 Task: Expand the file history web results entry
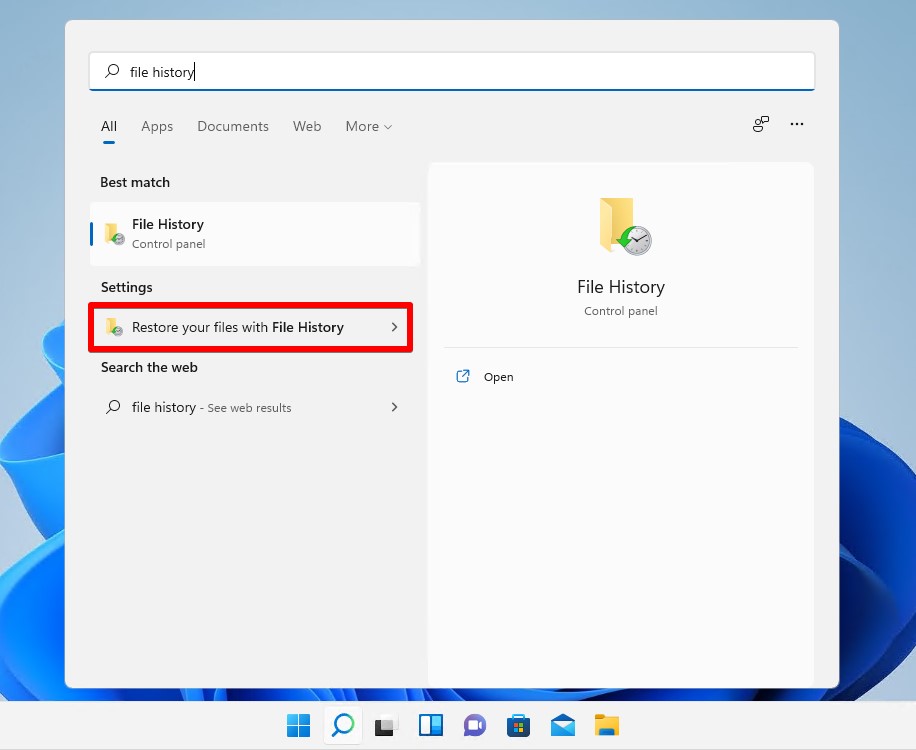pyautogui.click(x=393, y=407)
